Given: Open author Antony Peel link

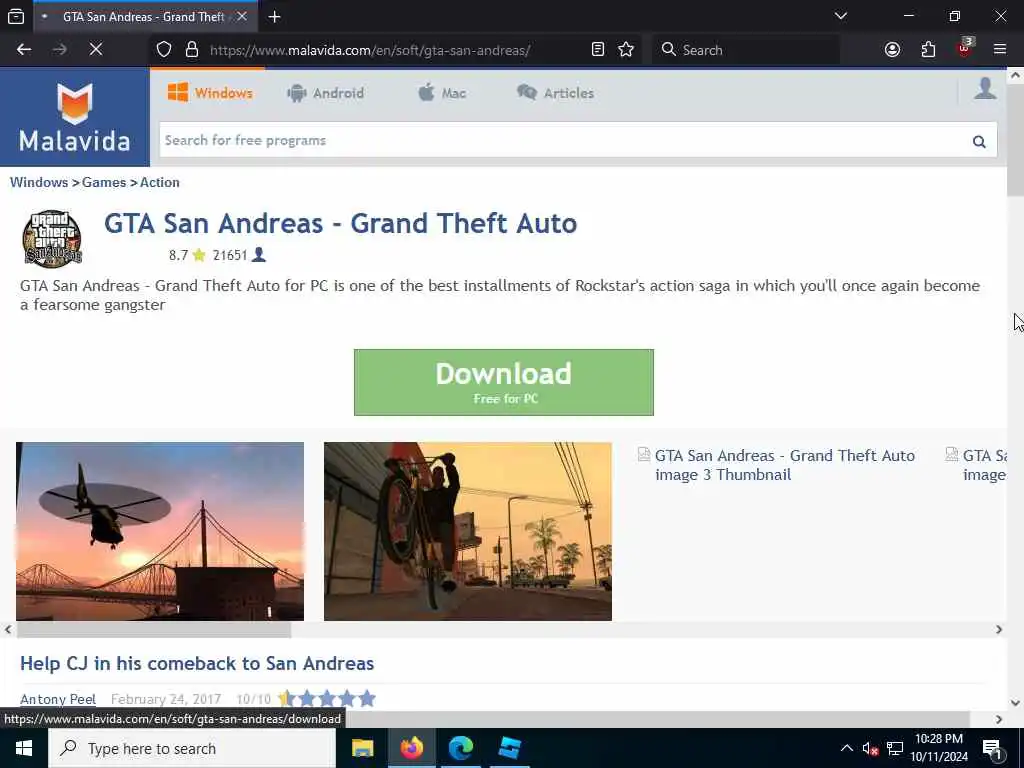Looking at the screenshot, I should point(58,699).
